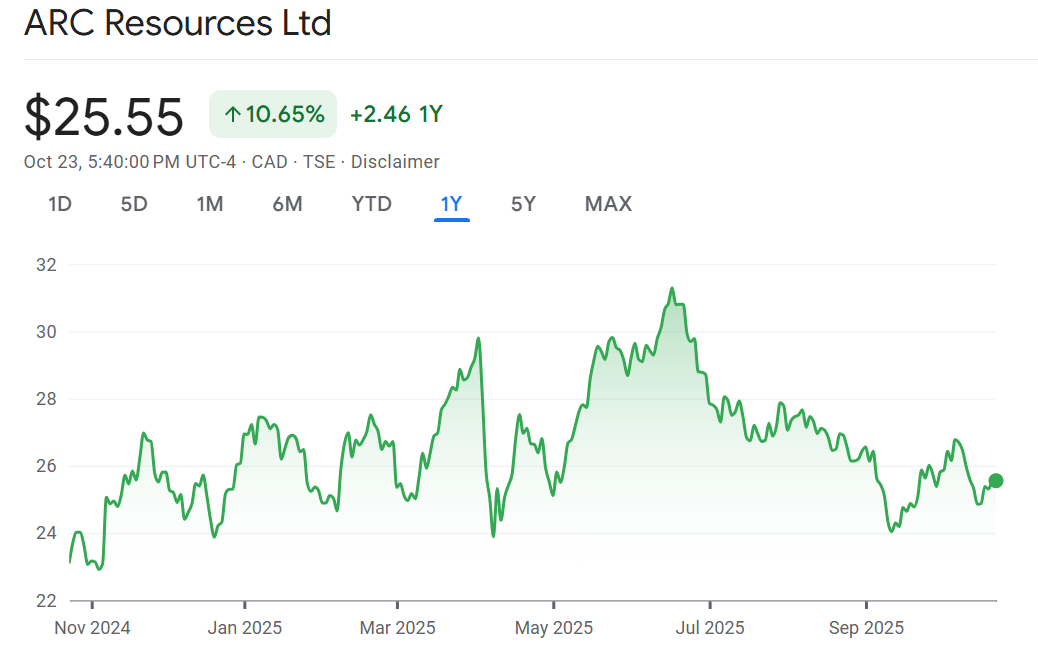
Task: Select the 5D chart range
Action: pyautogui.click(x=134, y=204)
